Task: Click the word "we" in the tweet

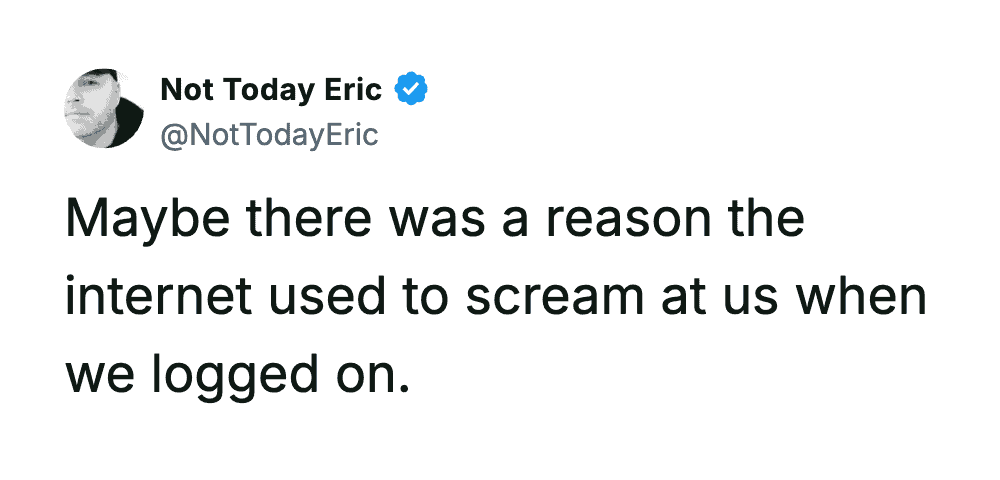Action: 97,375
